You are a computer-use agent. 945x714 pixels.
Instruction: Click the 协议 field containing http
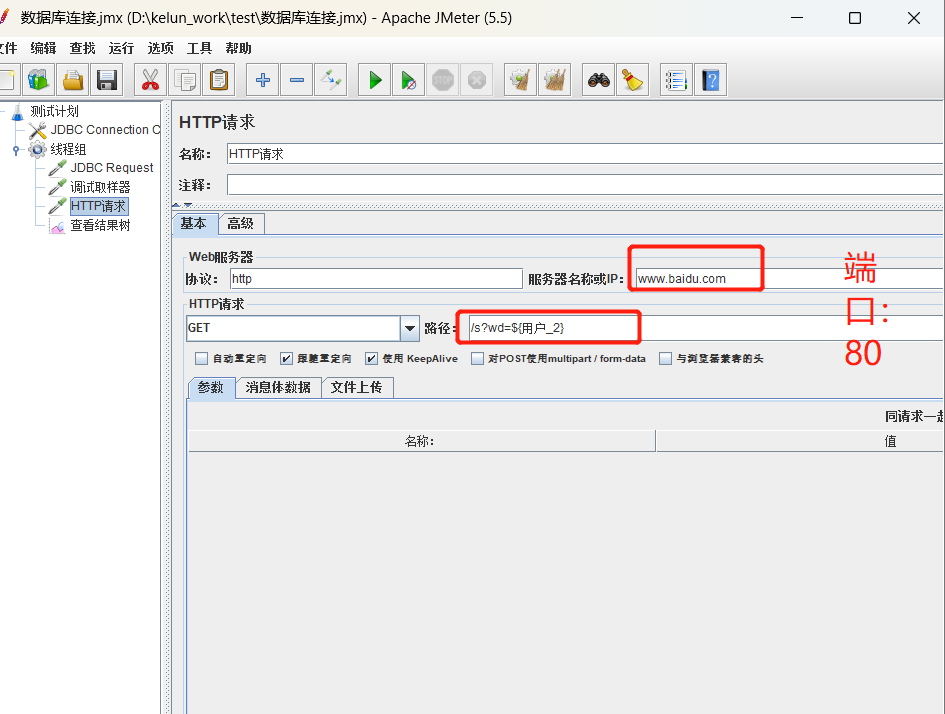(x=376, y=278)
